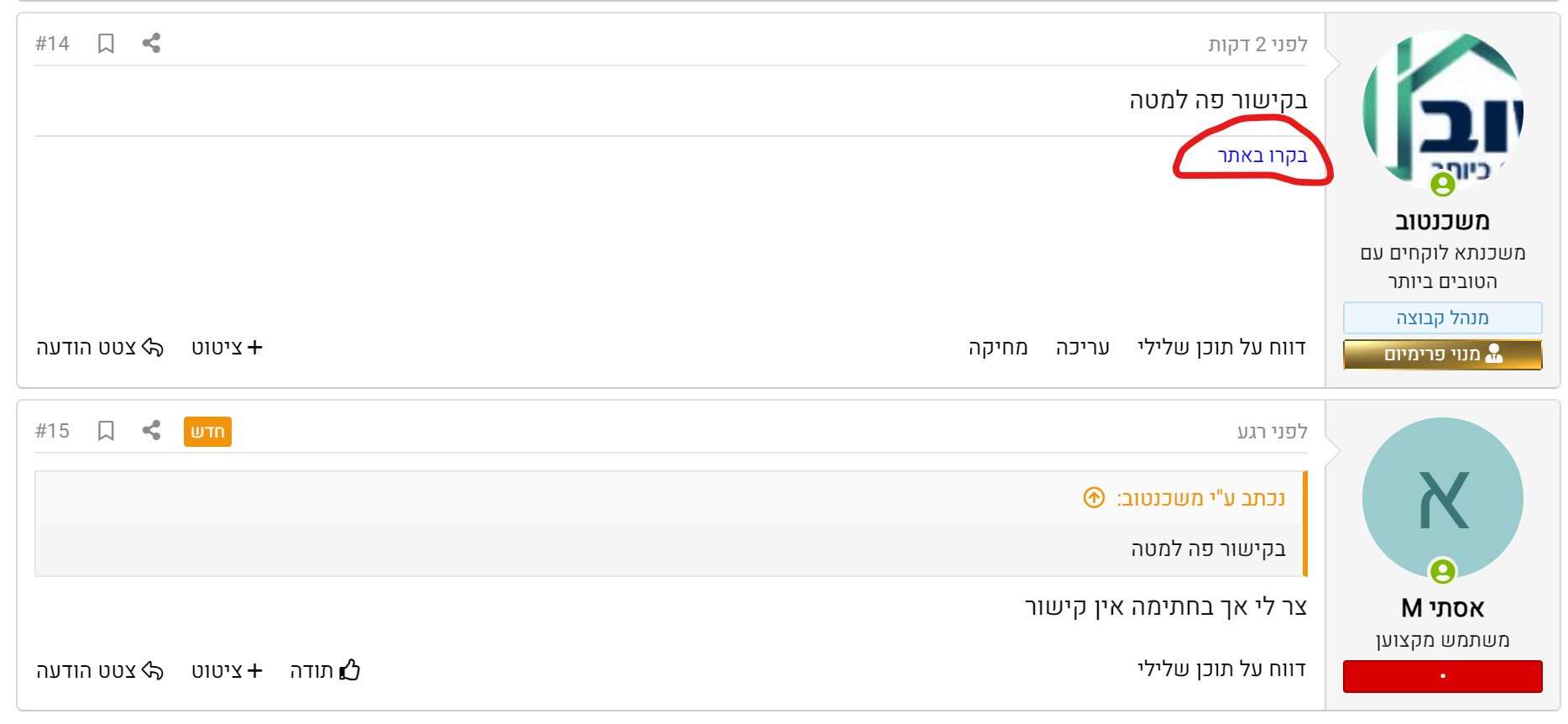The width and height of the screenshot is (1568, 724).
Task: Add post #15 to multi-quote (ציטוט +)
Action: pos(227,670)
